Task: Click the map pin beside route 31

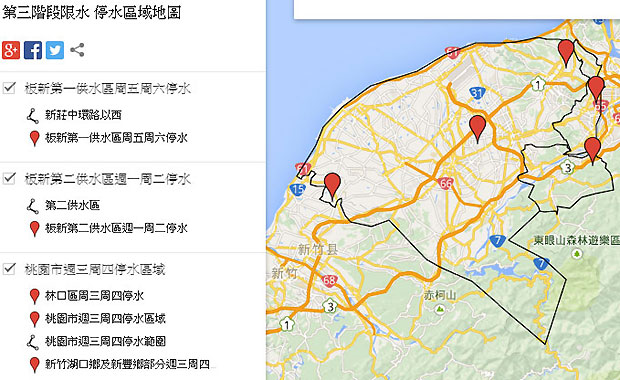Action: [x=478, y=129]
